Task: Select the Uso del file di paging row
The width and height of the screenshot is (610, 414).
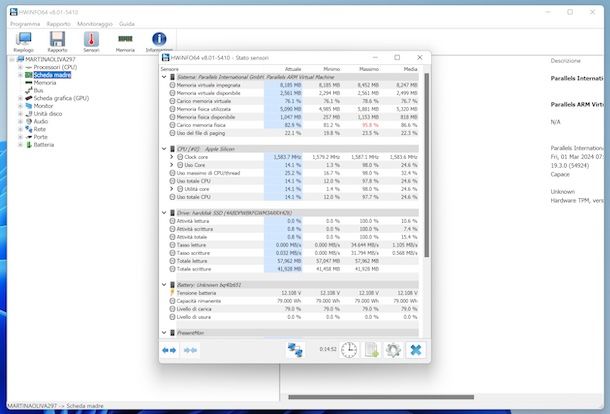Action: (x=294, y=133)
